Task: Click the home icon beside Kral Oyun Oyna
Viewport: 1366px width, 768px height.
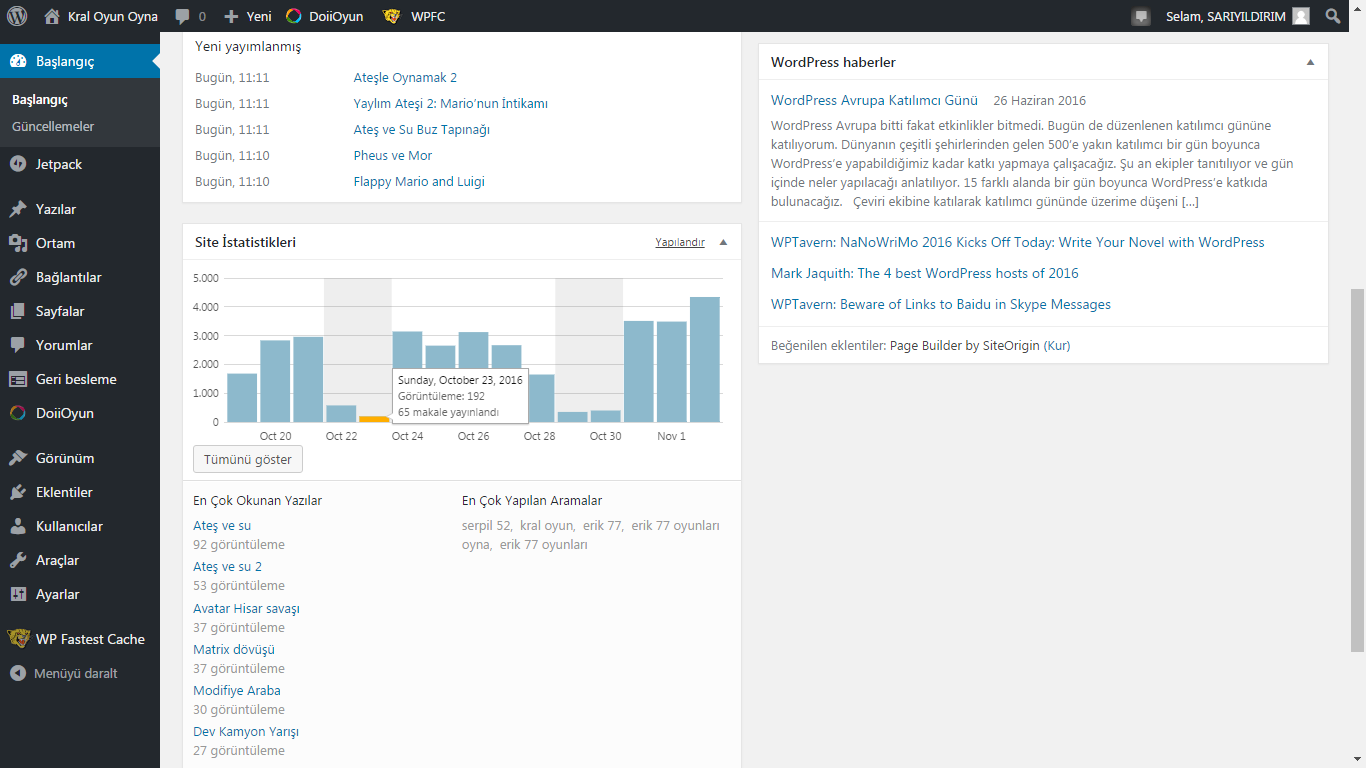Action: point(52,16)
